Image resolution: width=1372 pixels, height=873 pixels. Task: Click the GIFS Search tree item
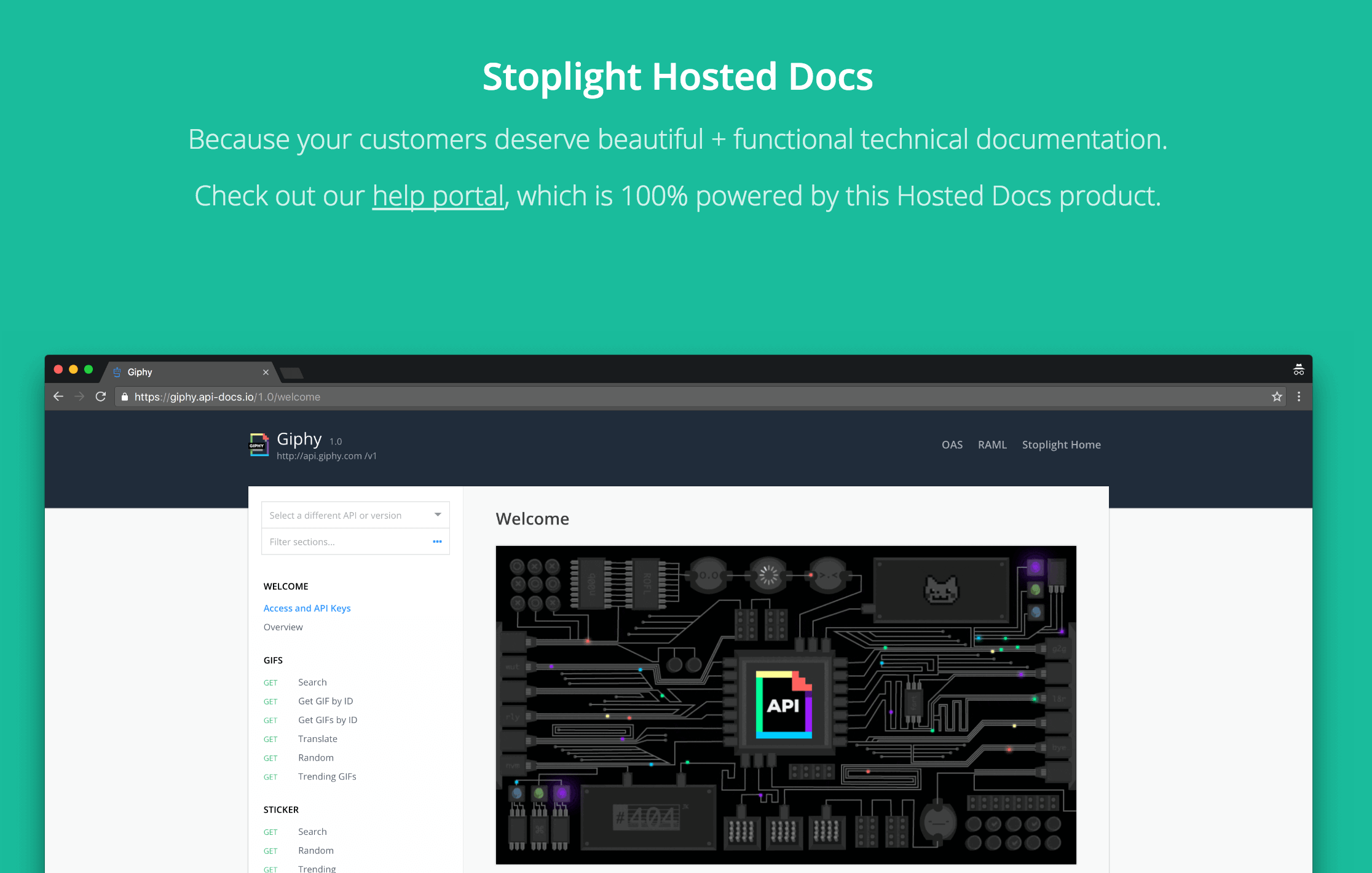(x=313, y=682)
